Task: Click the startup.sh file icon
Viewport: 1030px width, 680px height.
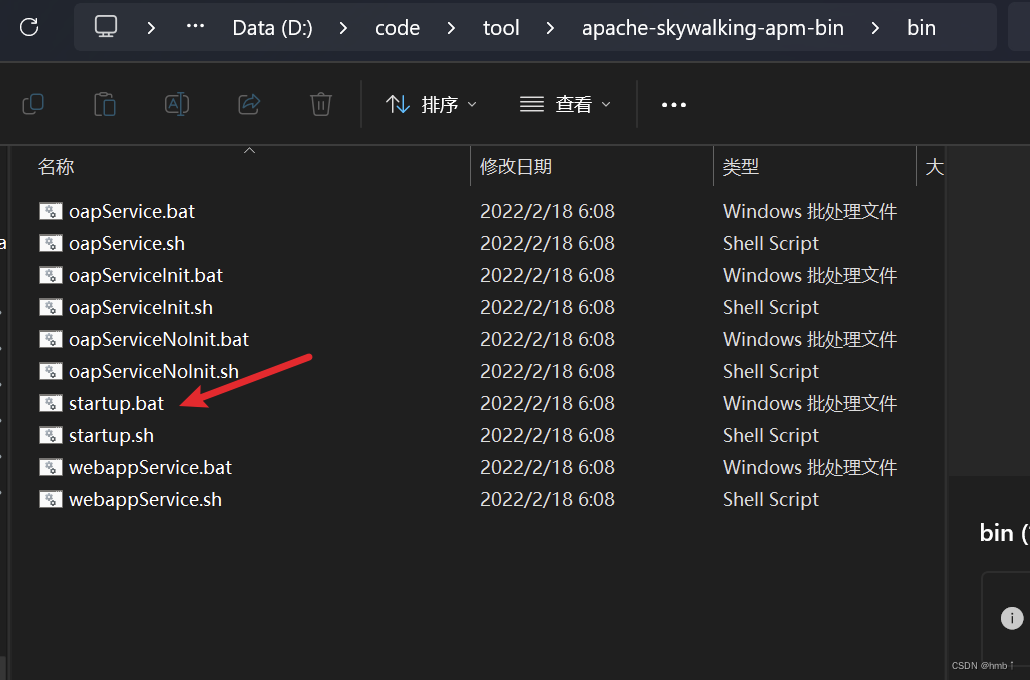Action: coord(51,435)
